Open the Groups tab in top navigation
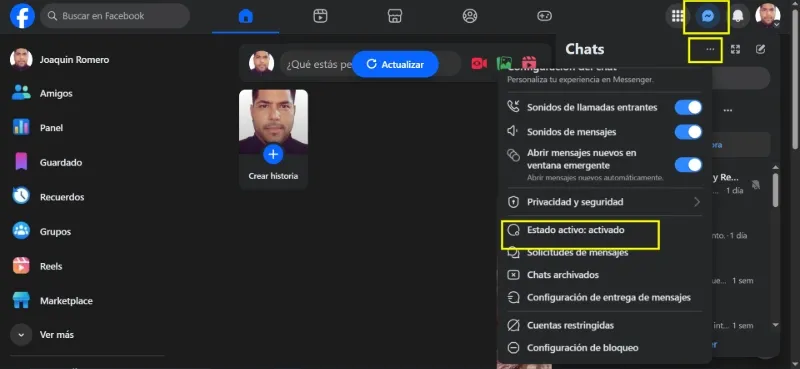This screenshot has width=800, height=369. pos(469,16)
